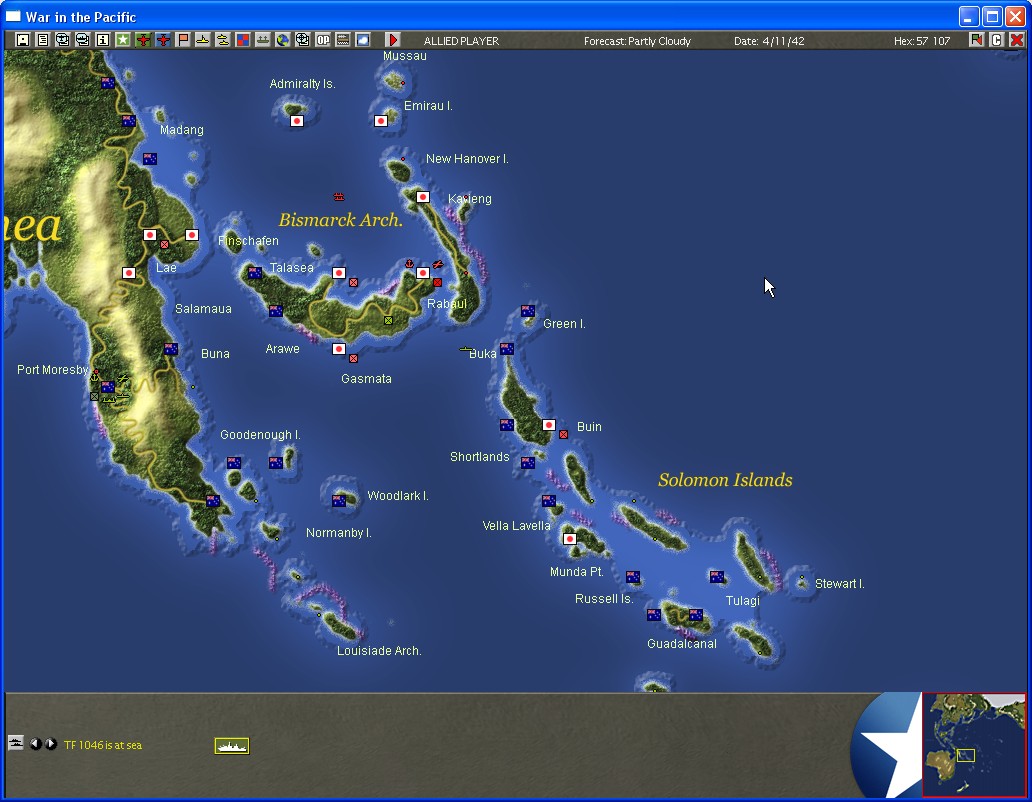This screenshot has width=1032, height=802.
Task: Select the Japanese flag at Buin
Action: (549, 425)
